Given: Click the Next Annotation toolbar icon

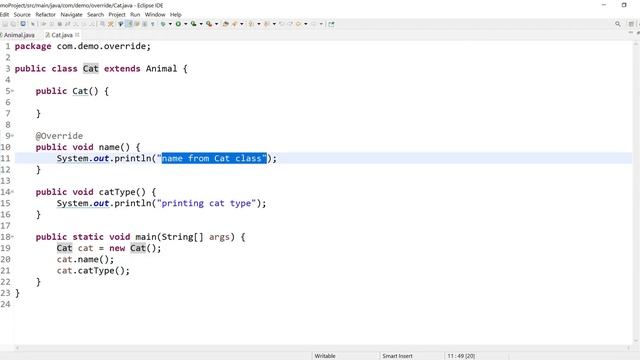Looking at the screenshot, I should coord(251,24).
